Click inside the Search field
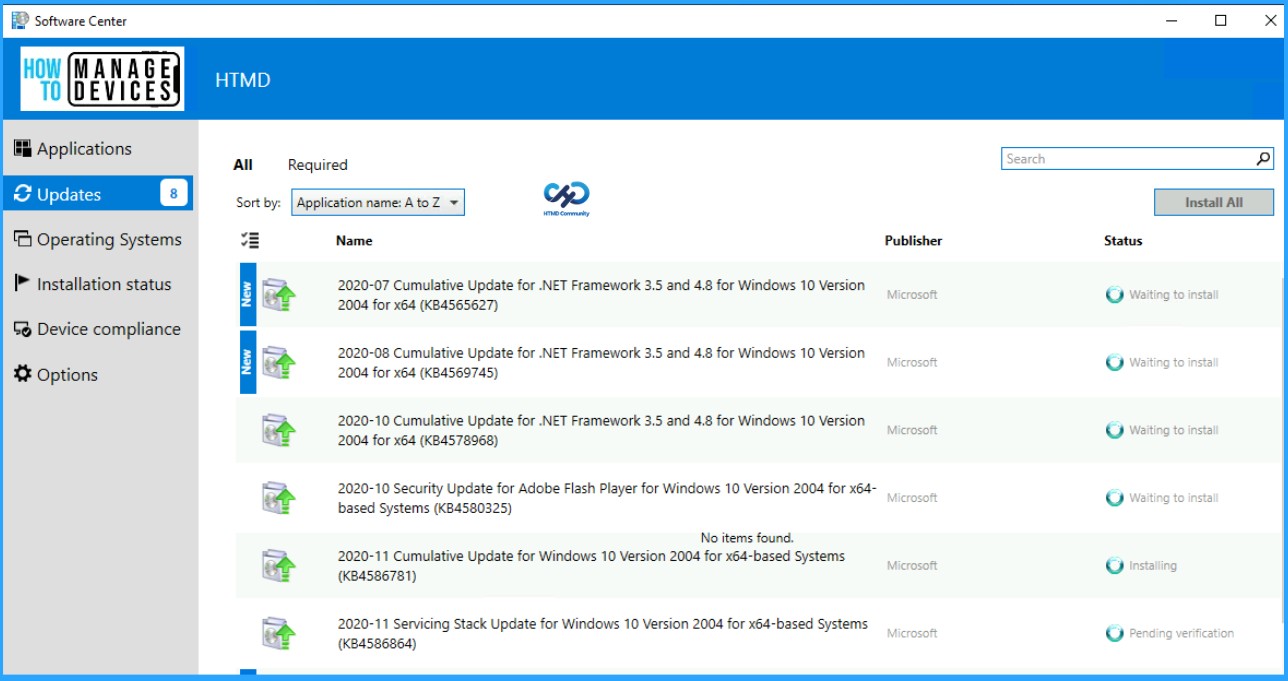The height and width of the screenshot is (681, 1288). coord(1127,159)
